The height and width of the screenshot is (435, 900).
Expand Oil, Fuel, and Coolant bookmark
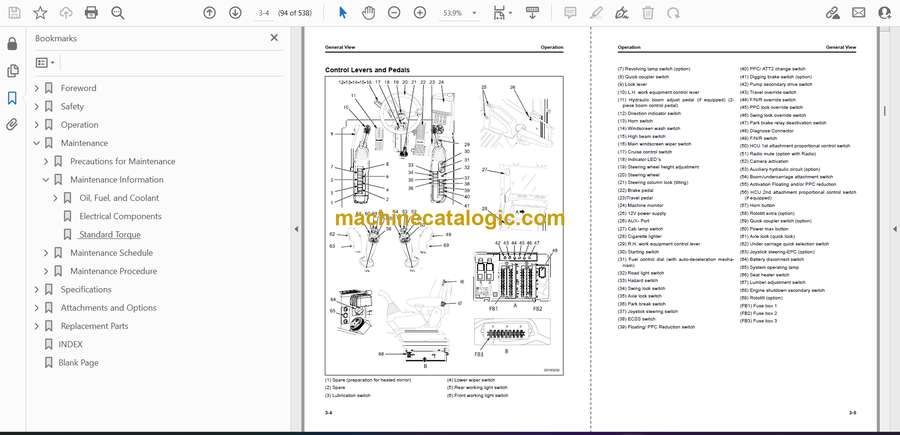pos(55,198)
